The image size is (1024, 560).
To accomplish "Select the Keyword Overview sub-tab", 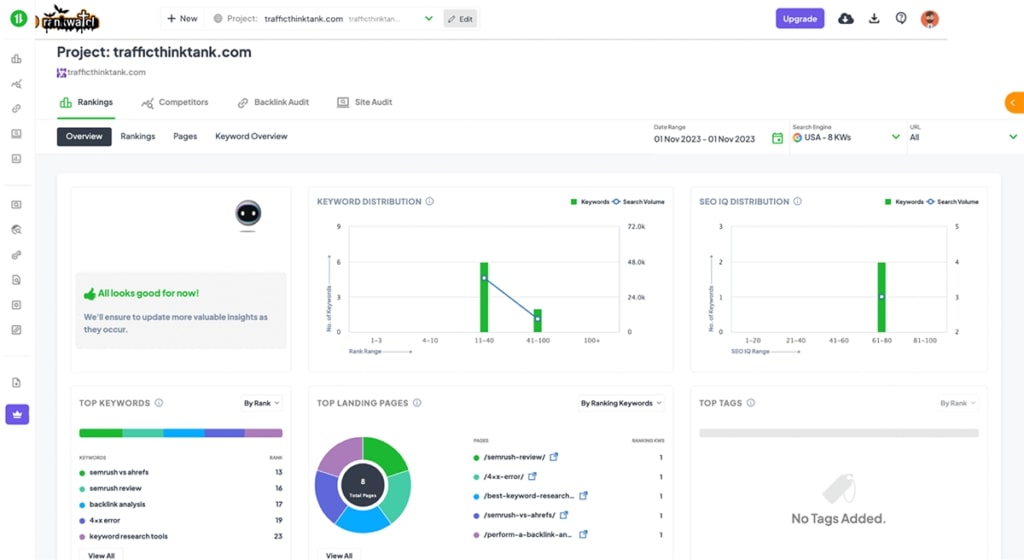I will point(251,136).
